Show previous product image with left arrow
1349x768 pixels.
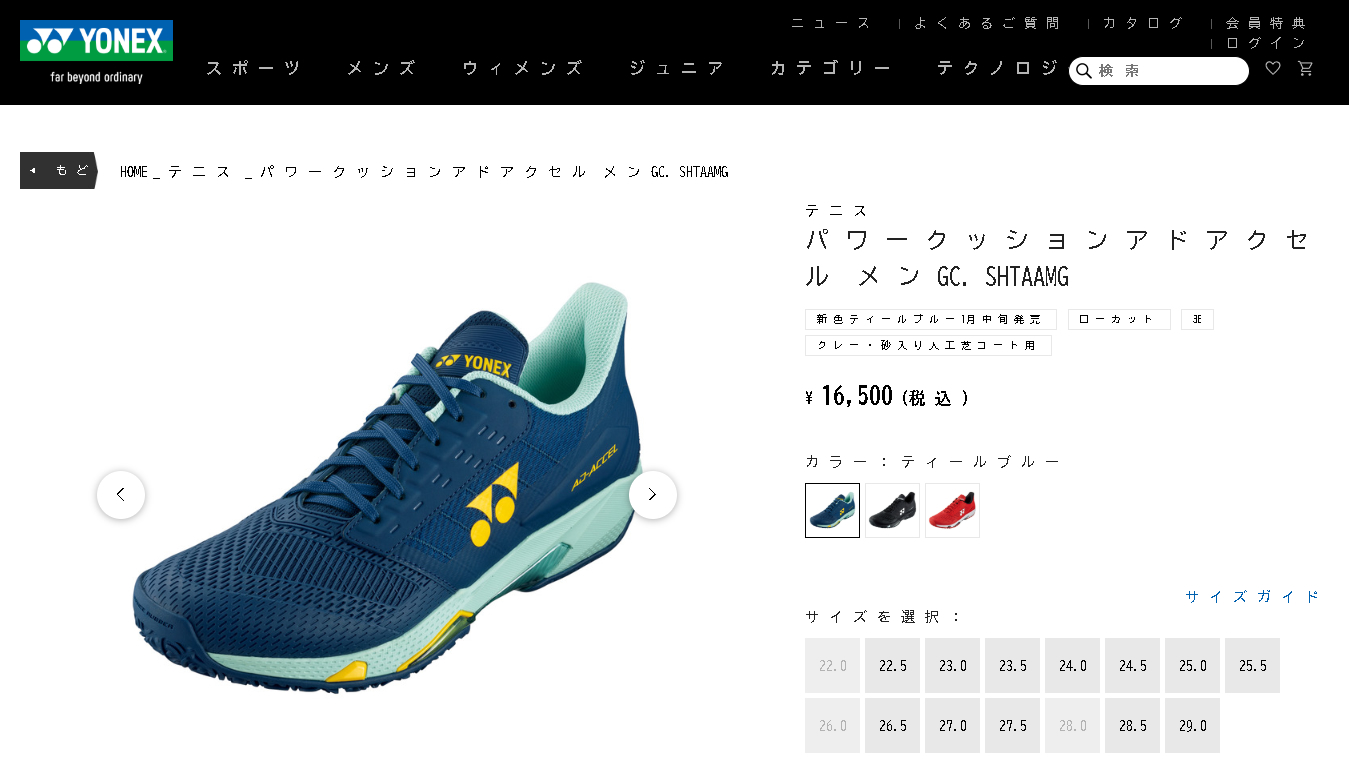[x=121, y=494]
